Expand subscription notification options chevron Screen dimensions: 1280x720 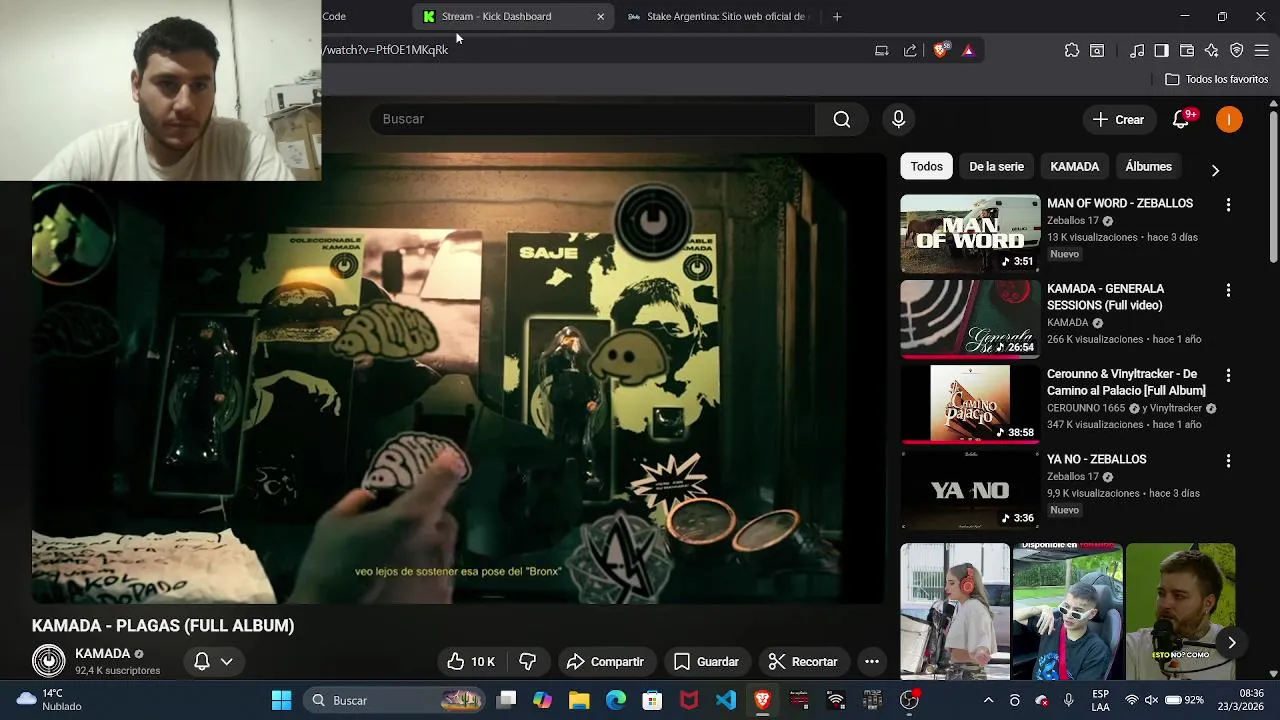227,661
